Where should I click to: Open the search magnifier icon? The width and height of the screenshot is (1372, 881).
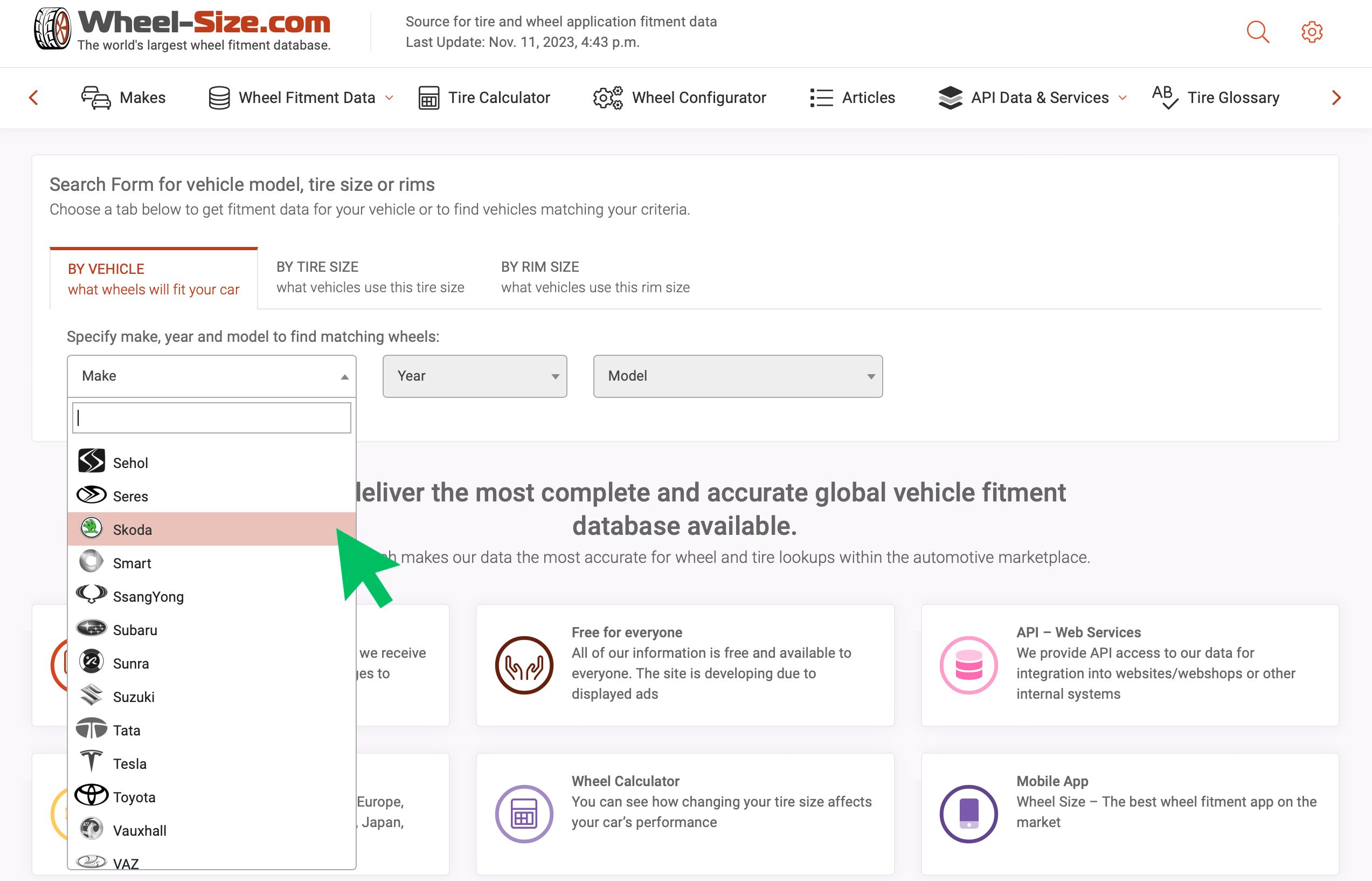pos(1258,32)
